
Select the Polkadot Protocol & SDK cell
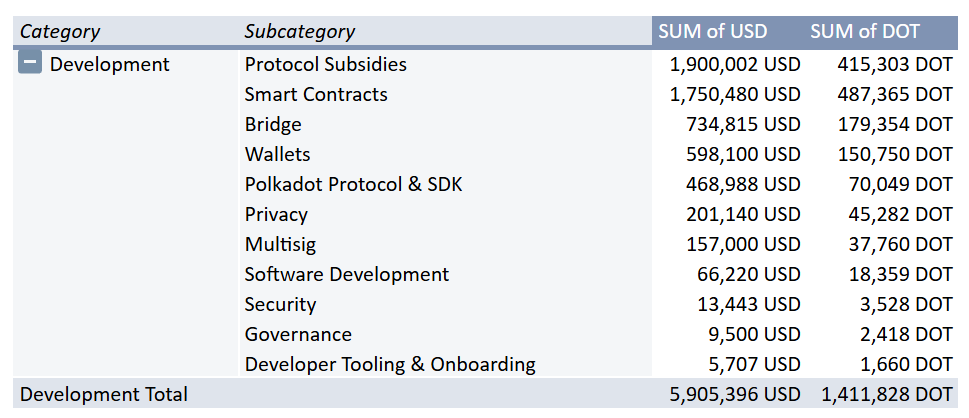(x=353, y=184)
